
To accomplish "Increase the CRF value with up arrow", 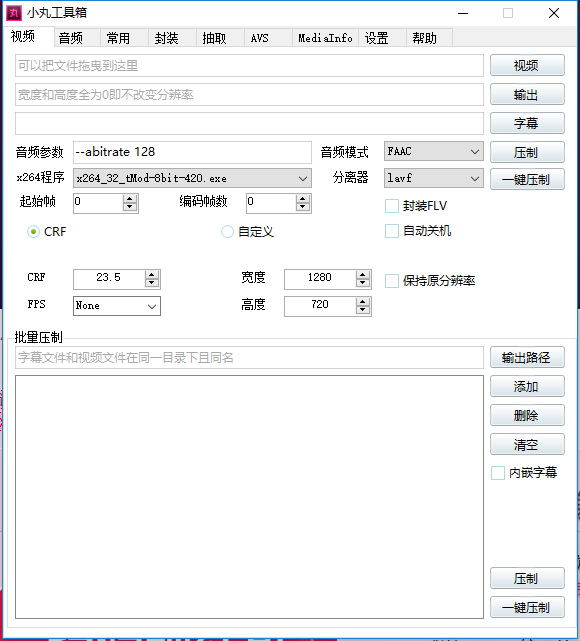I will click(152, 275).
